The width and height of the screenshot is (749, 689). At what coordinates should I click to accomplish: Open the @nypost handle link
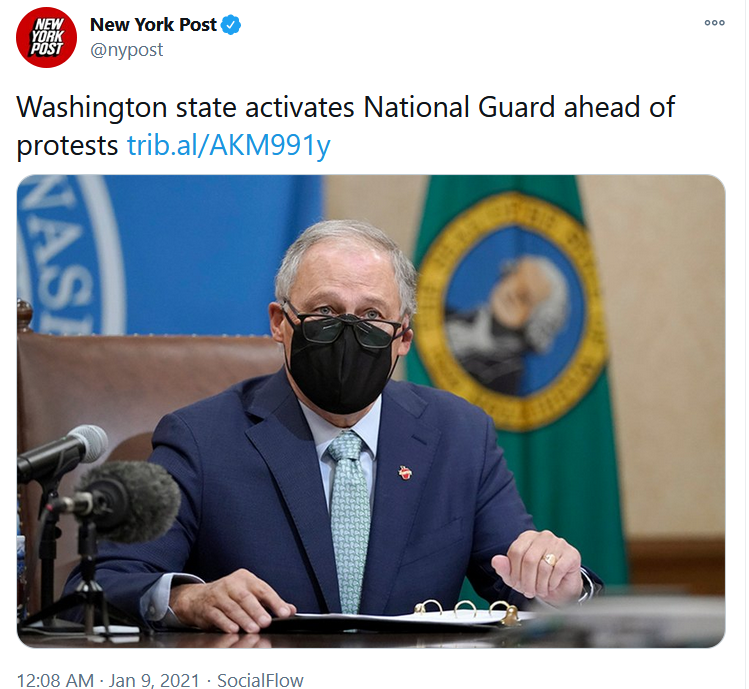tap(127, 50)
